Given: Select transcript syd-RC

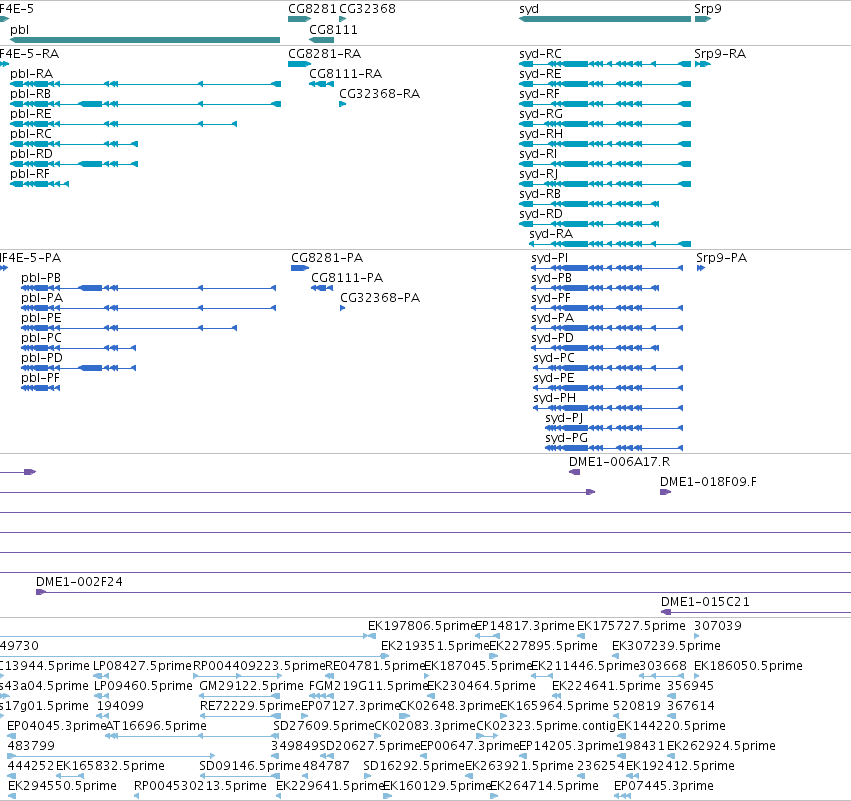Looking at the screenshot, I should (x=605, y=64).
